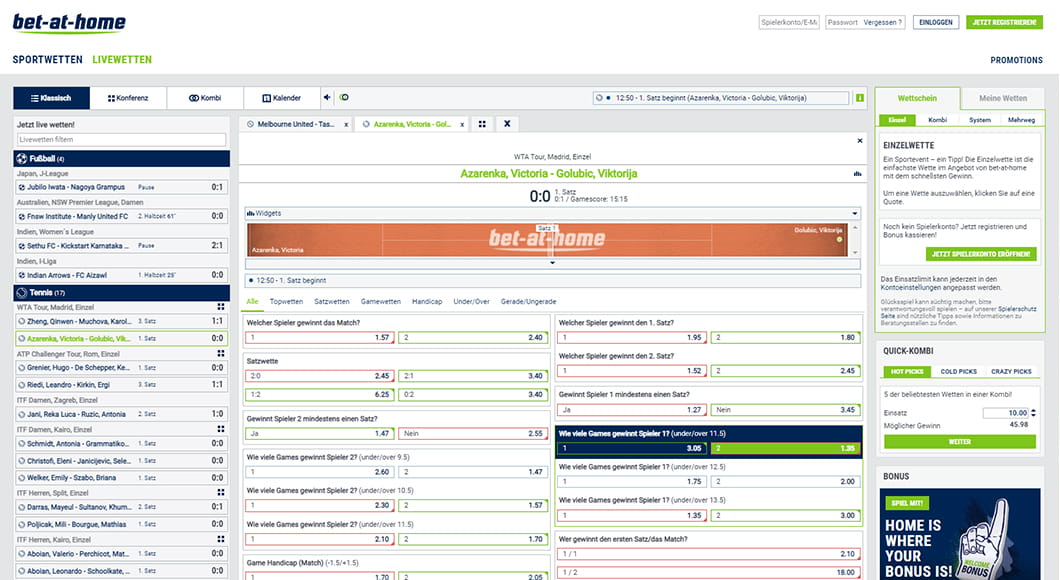Click the Spielerkonto/E-Mail login field
The height and width of the screenshot is (580, 1060).
789,22
